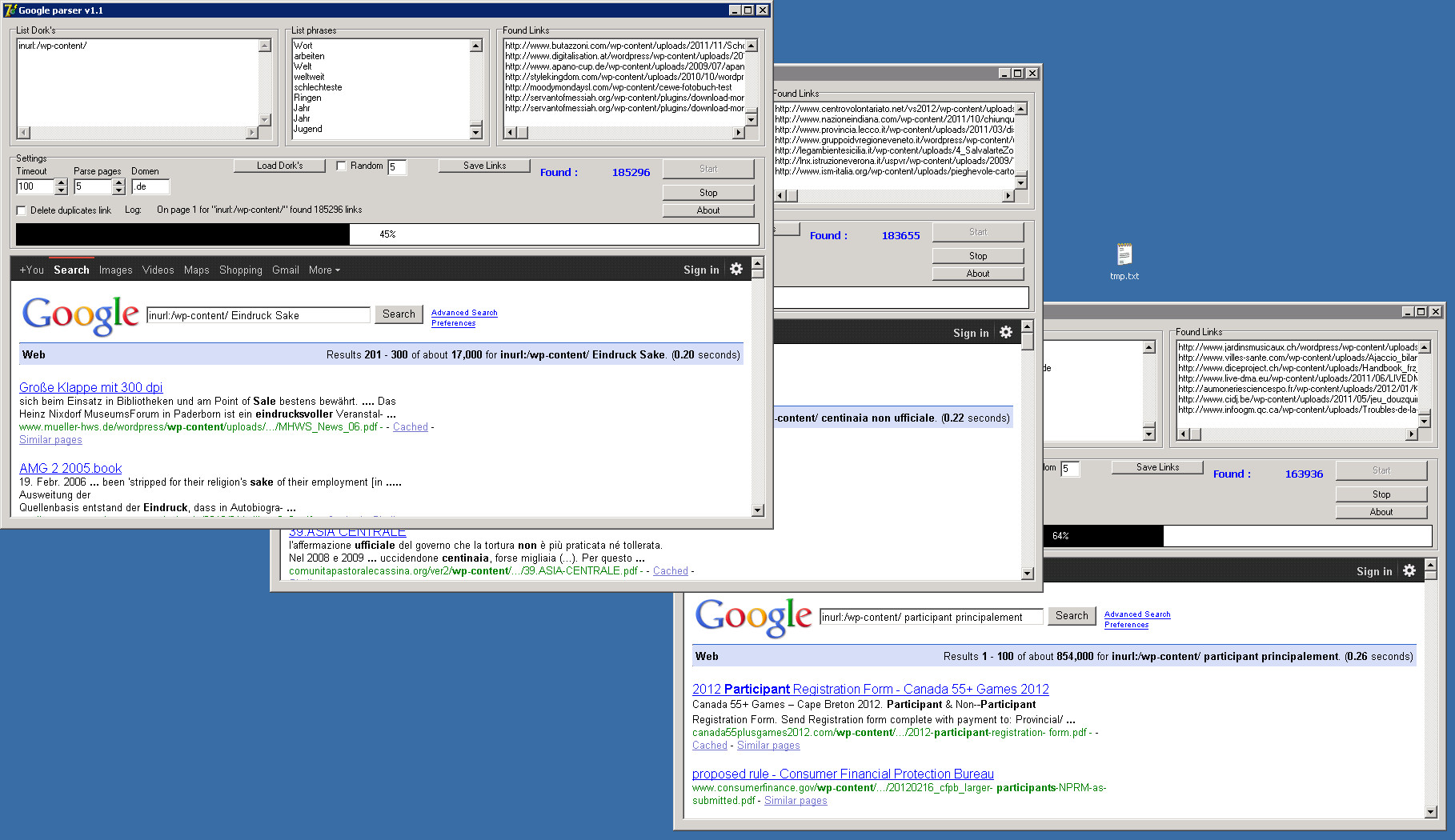This screenshot has height=840, width=1455.
Task: Open Preferences link in bottom-right window
Action: (1126, 625)
